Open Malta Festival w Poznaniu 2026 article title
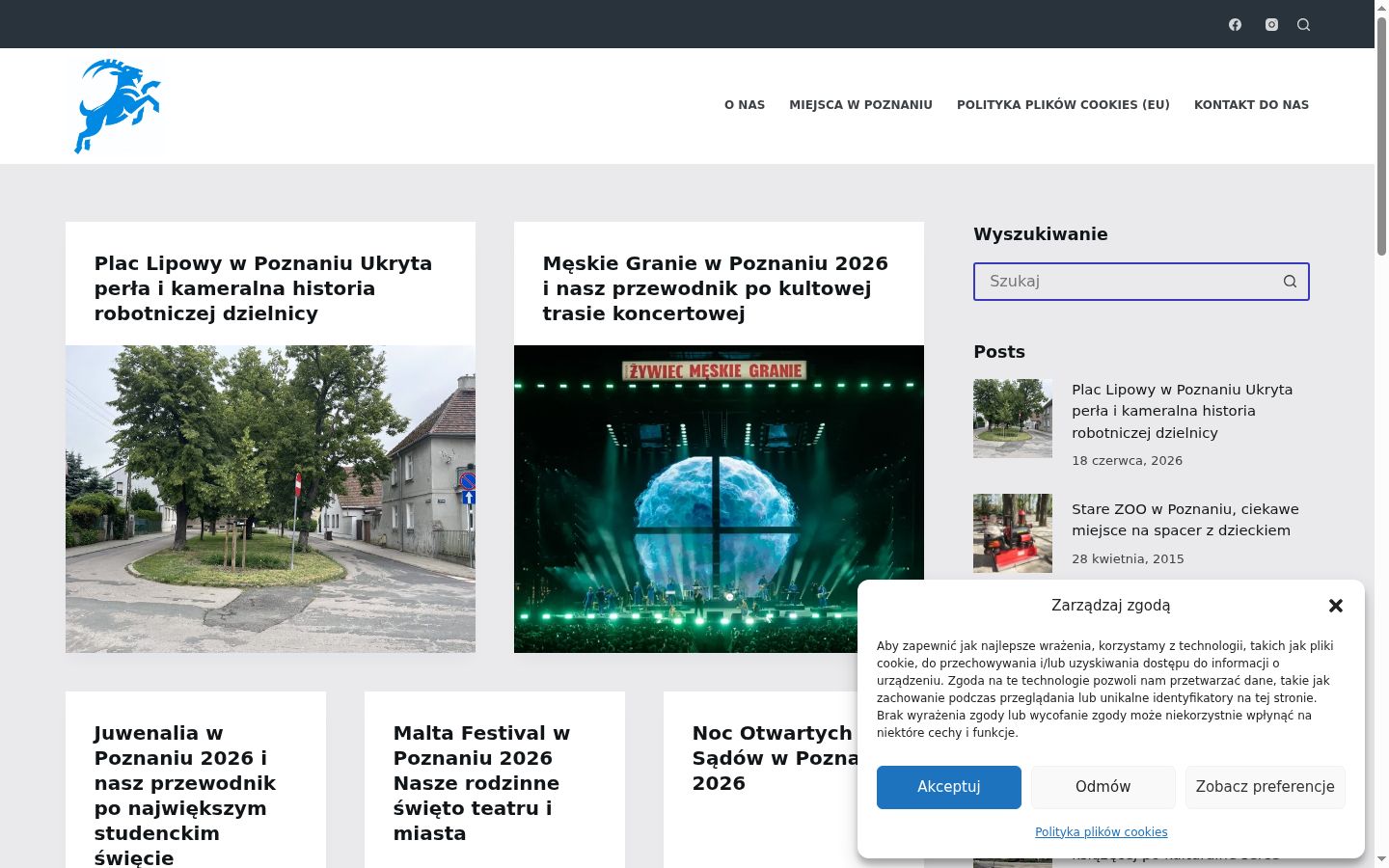The width and height of the screenshot is (1389, 868). click(x=481, y=783)
